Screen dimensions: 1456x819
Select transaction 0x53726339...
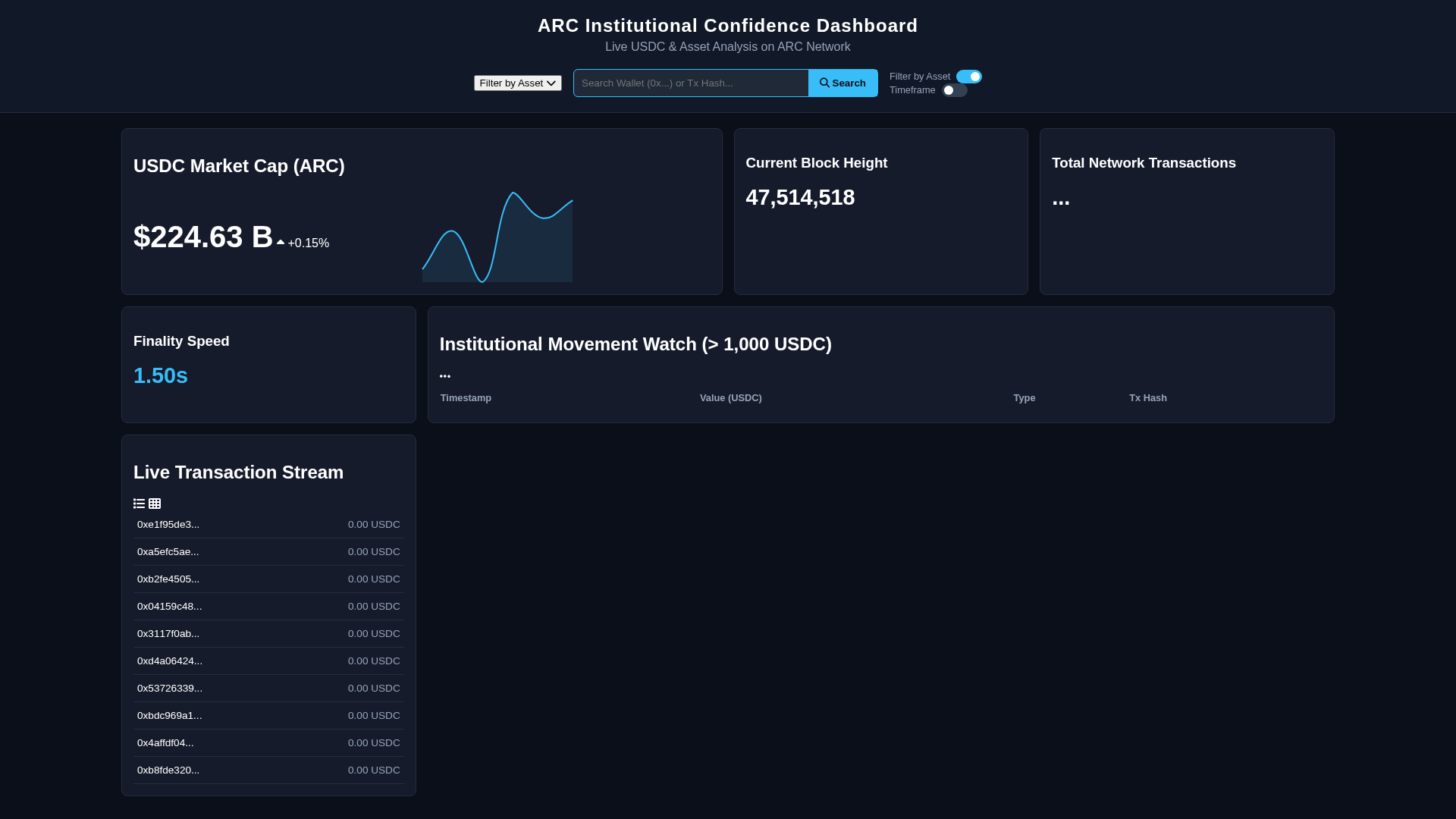click(x=268, y=689)
